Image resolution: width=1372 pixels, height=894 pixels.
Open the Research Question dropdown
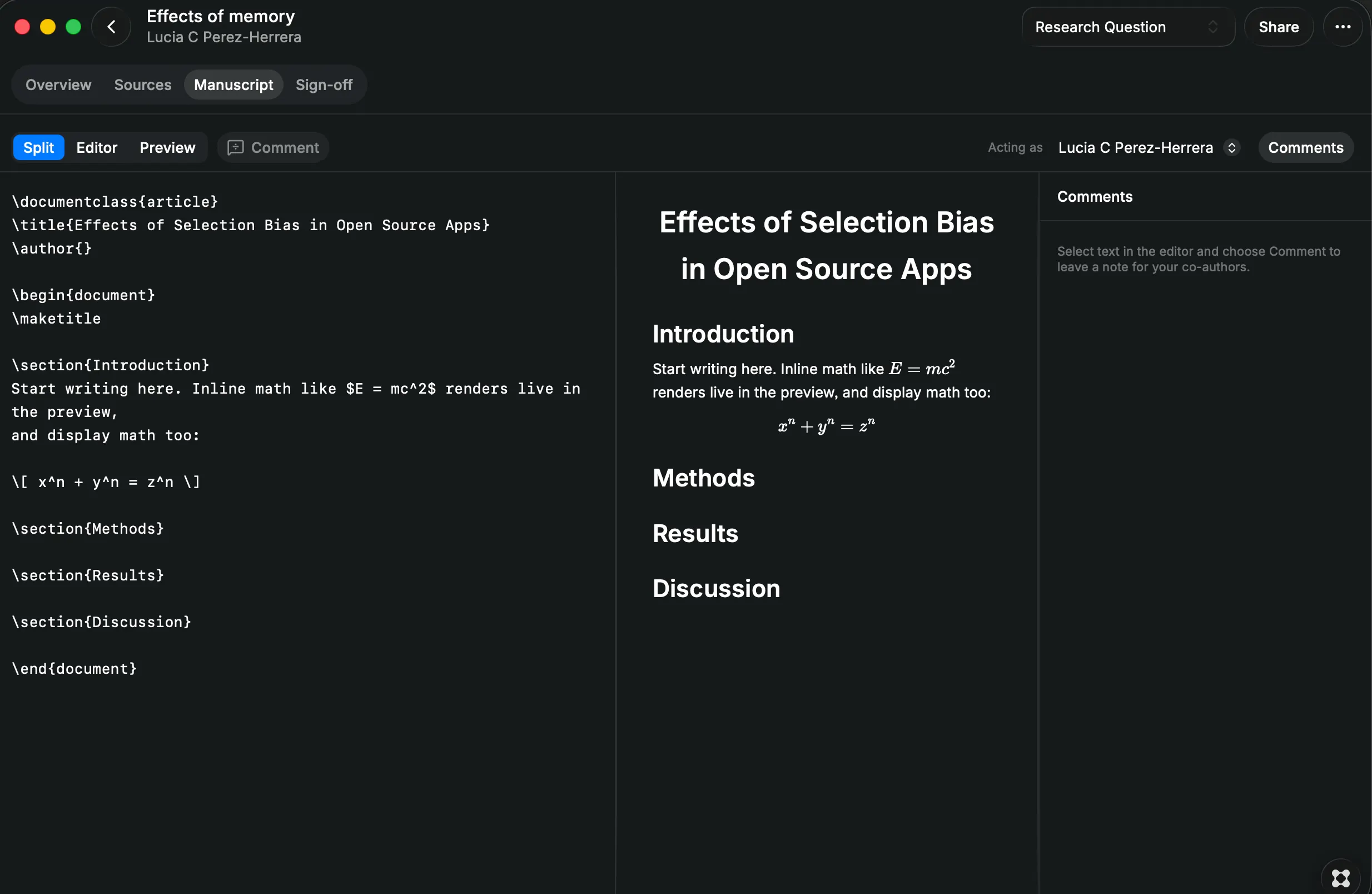(x=1128, y=27)
